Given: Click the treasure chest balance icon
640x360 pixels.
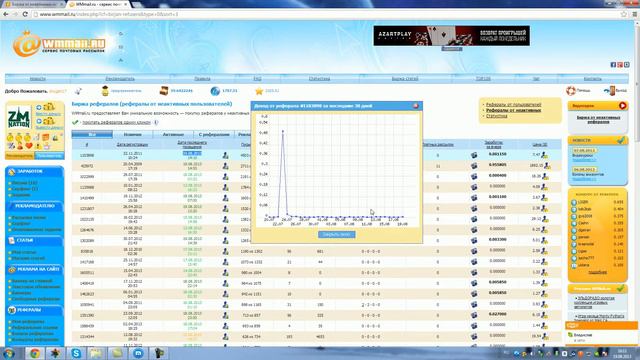Looking at the screenshot, I should [164, 91].
